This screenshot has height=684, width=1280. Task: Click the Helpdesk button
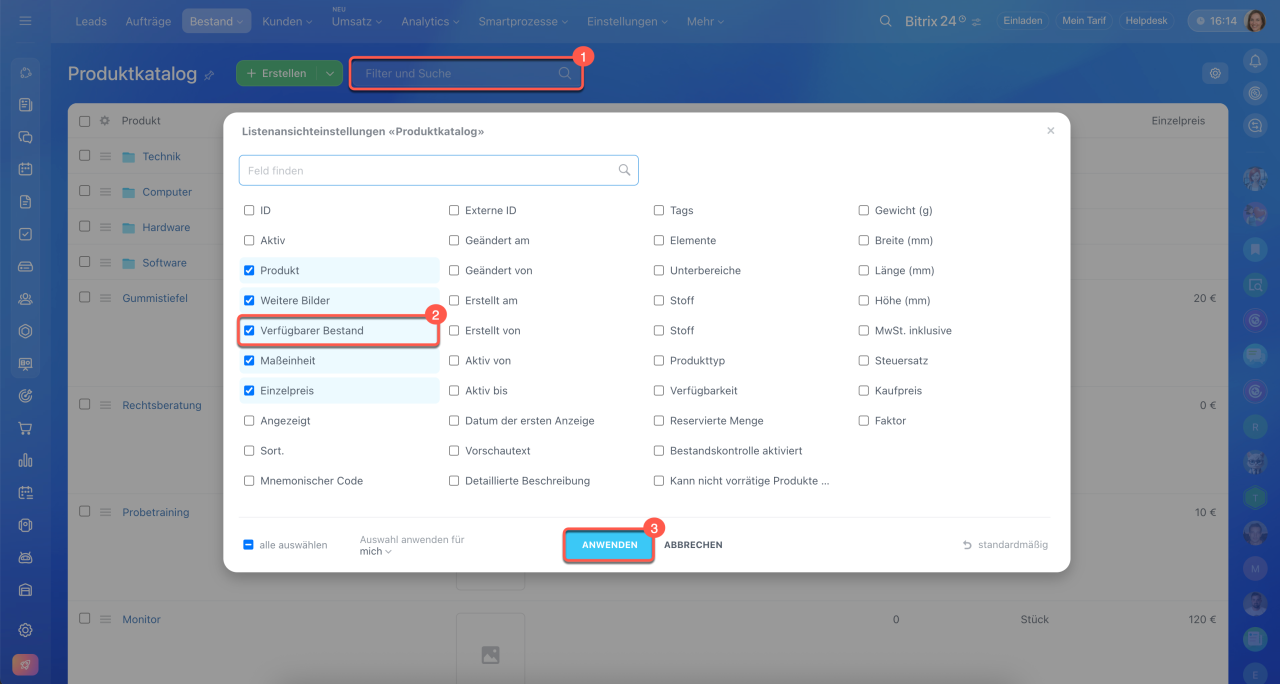pos(1147,21)
